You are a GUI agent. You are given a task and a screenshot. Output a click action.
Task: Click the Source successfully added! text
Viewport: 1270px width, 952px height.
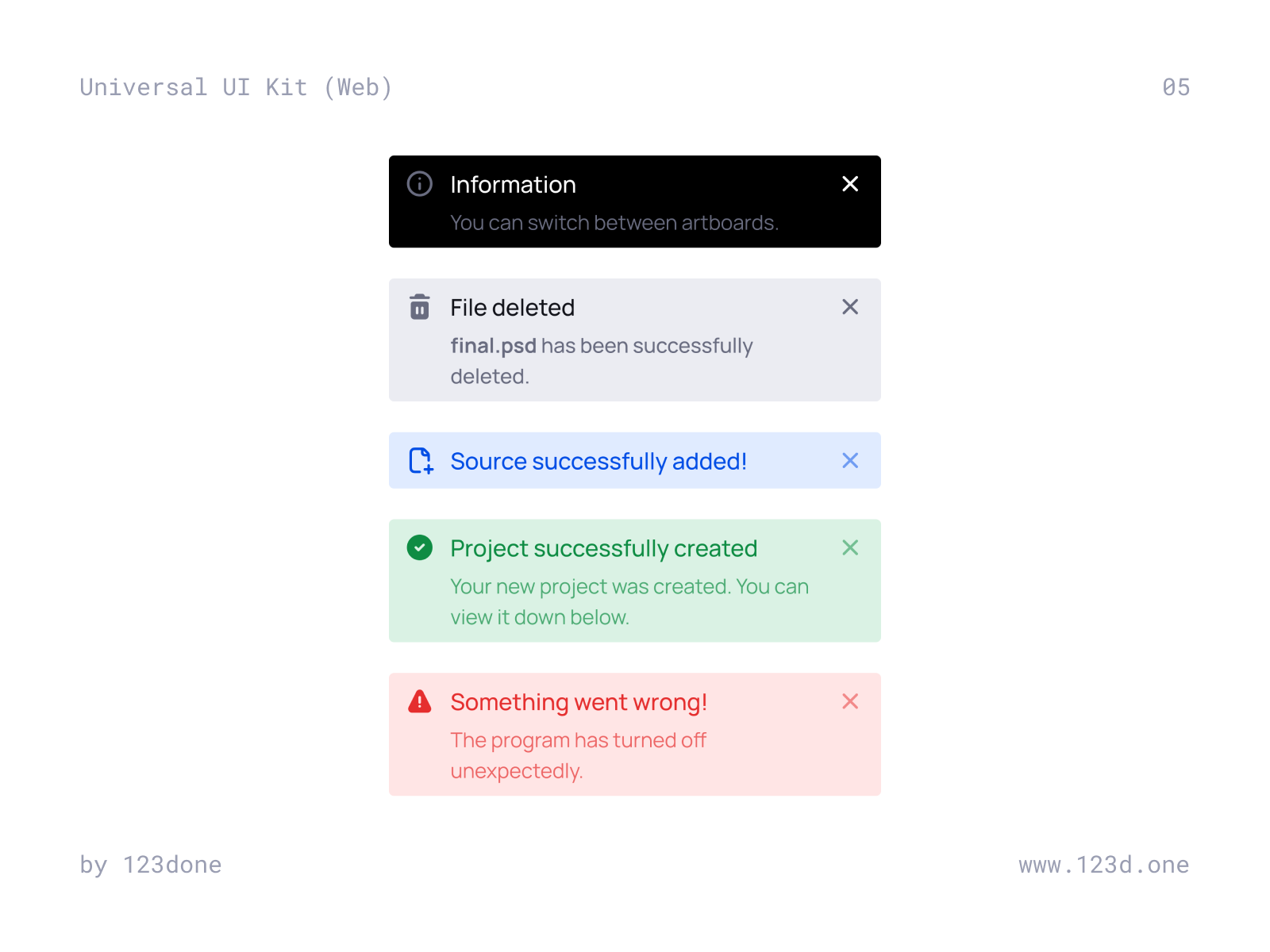click(598, 462)
